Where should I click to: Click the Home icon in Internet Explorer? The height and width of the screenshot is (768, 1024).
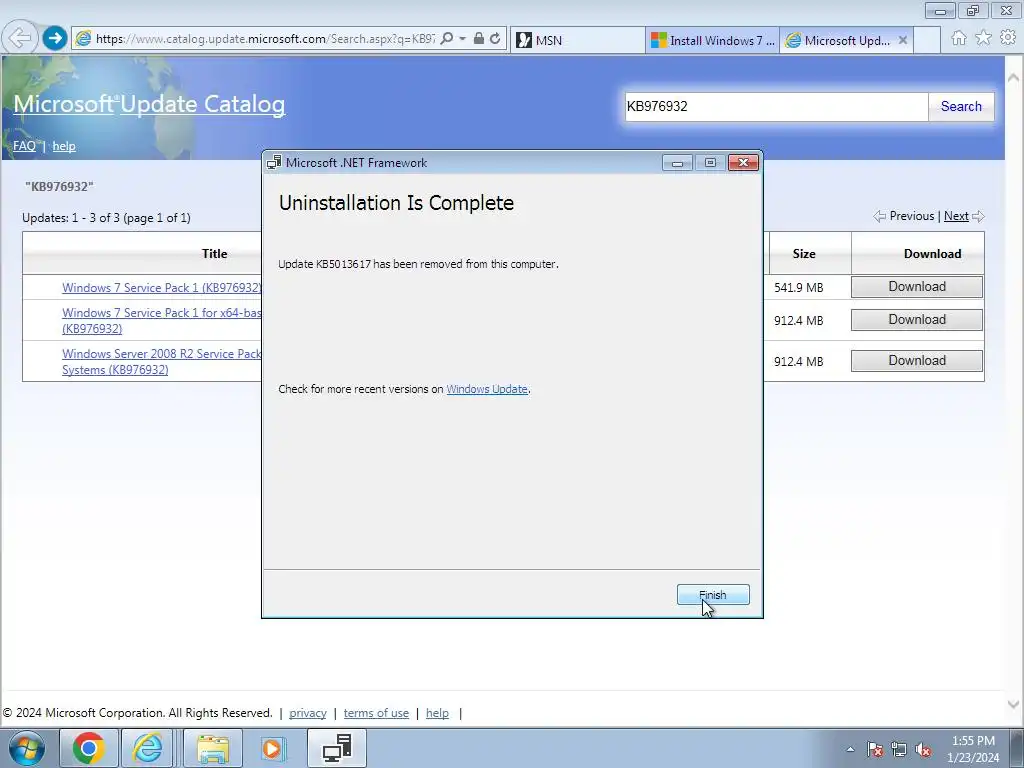(x=959, y=39)
